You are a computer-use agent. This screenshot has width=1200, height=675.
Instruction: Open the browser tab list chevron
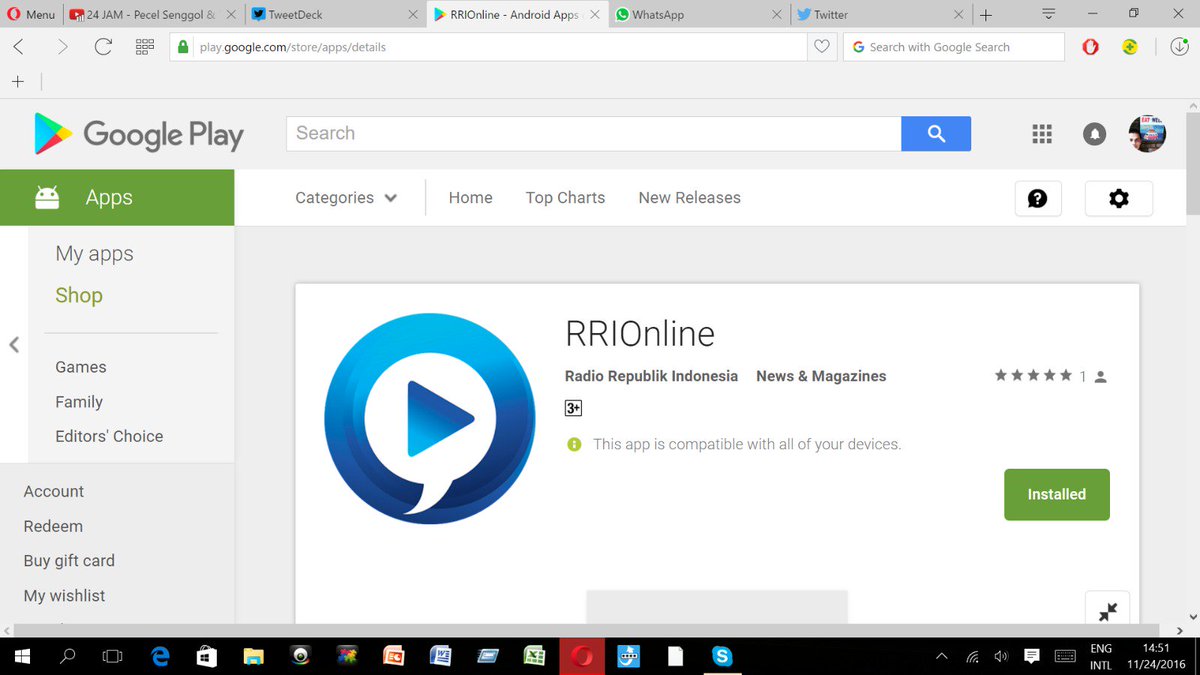tap(1047, 14)
